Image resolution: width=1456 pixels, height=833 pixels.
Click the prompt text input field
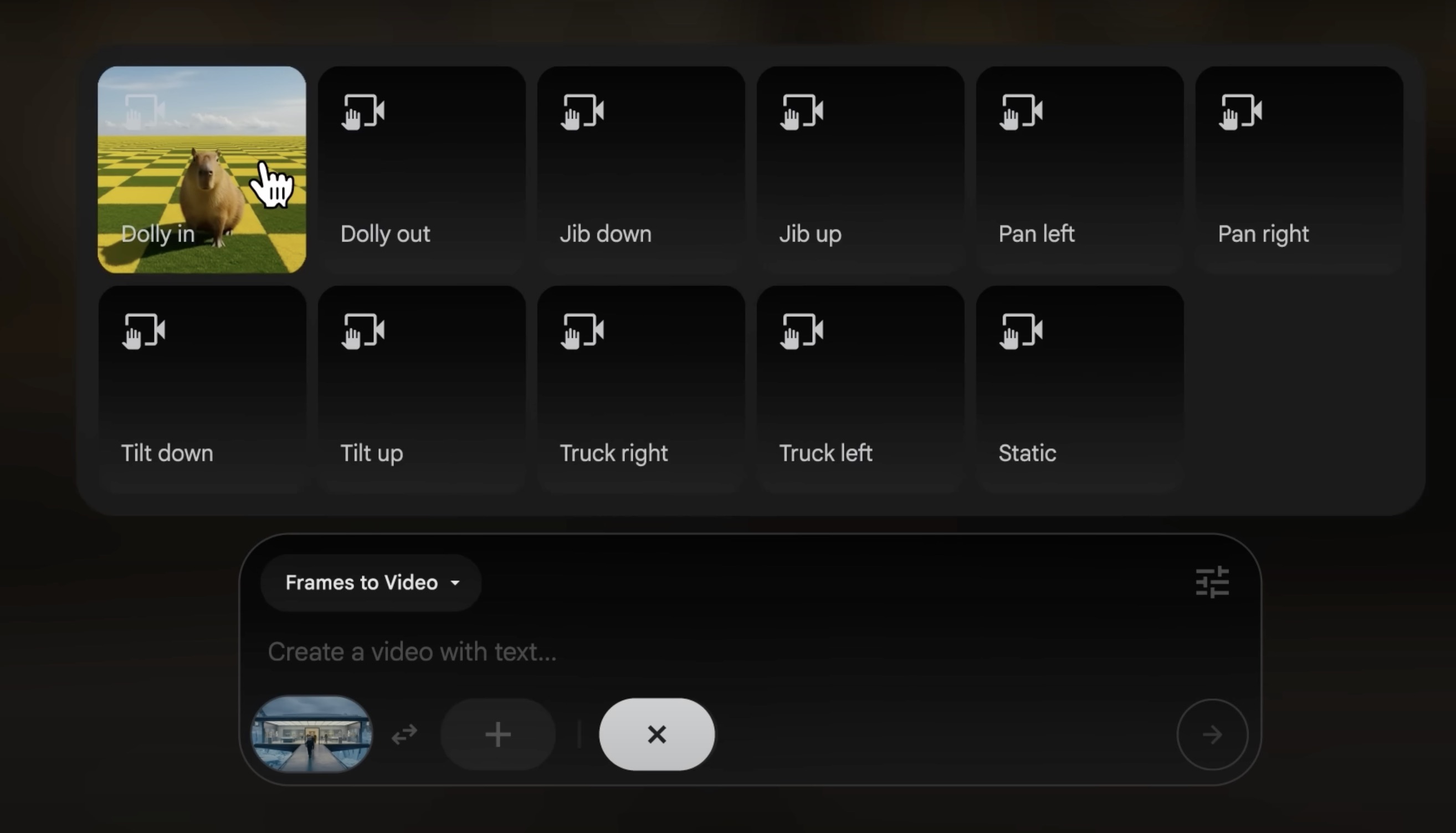coord(686,652)
